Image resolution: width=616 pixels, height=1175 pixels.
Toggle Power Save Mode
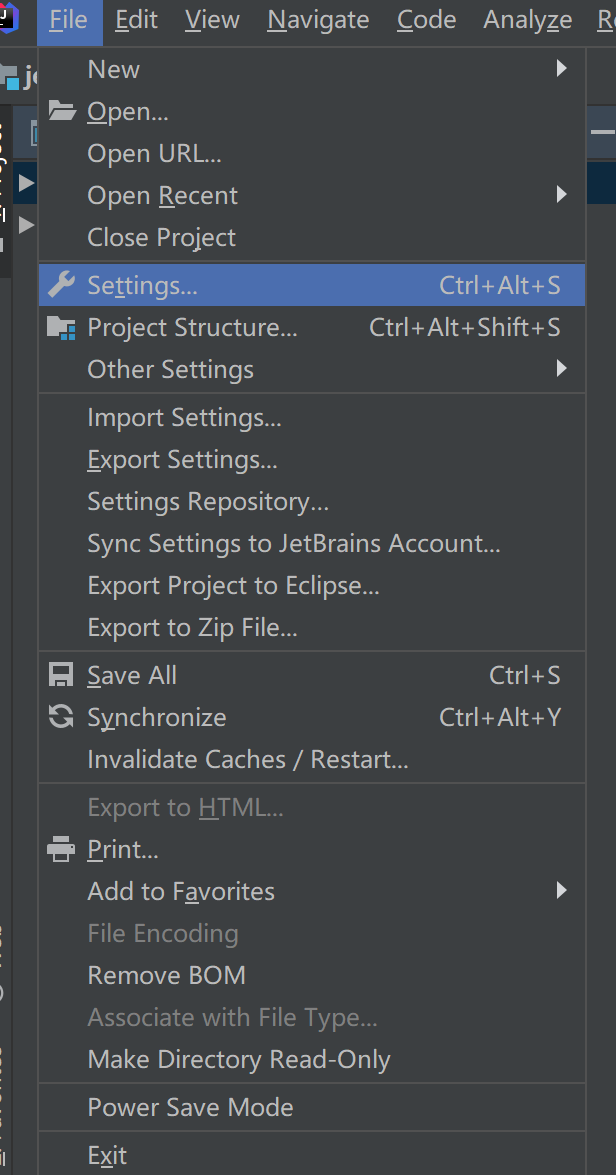pos(190,1107)
